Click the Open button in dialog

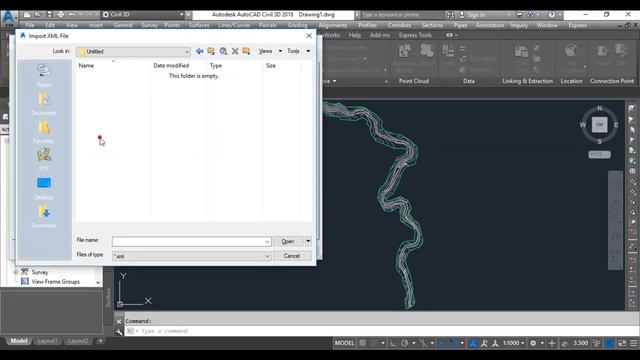tap(288, 241)
